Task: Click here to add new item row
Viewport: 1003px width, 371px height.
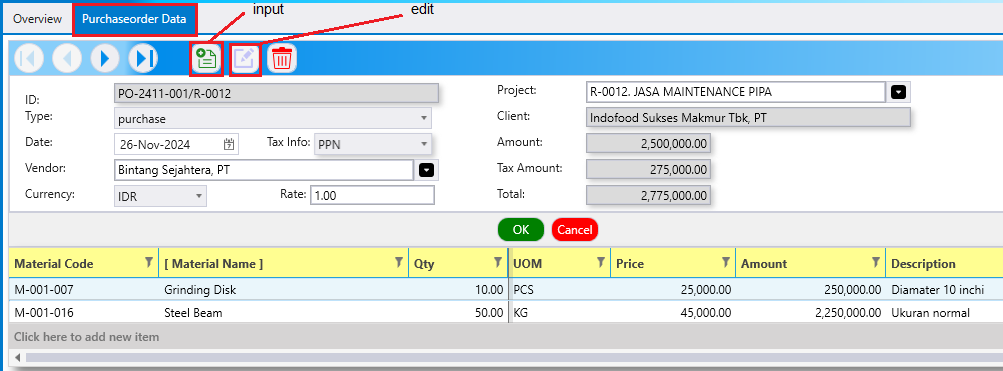Action: (x=506, y=336)
